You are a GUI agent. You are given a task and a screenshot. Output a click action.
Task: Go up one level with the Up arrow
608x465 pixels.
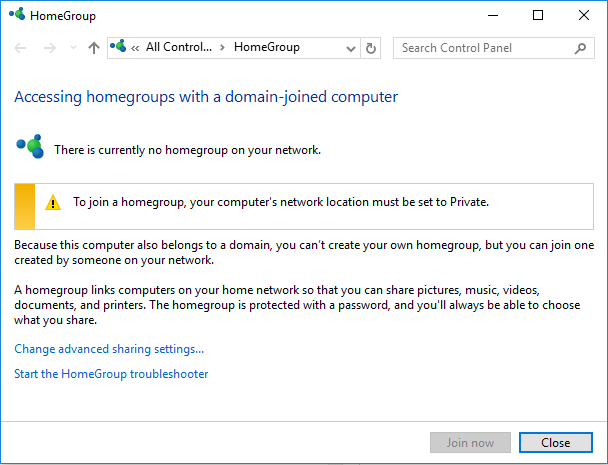tap(93, 48)
